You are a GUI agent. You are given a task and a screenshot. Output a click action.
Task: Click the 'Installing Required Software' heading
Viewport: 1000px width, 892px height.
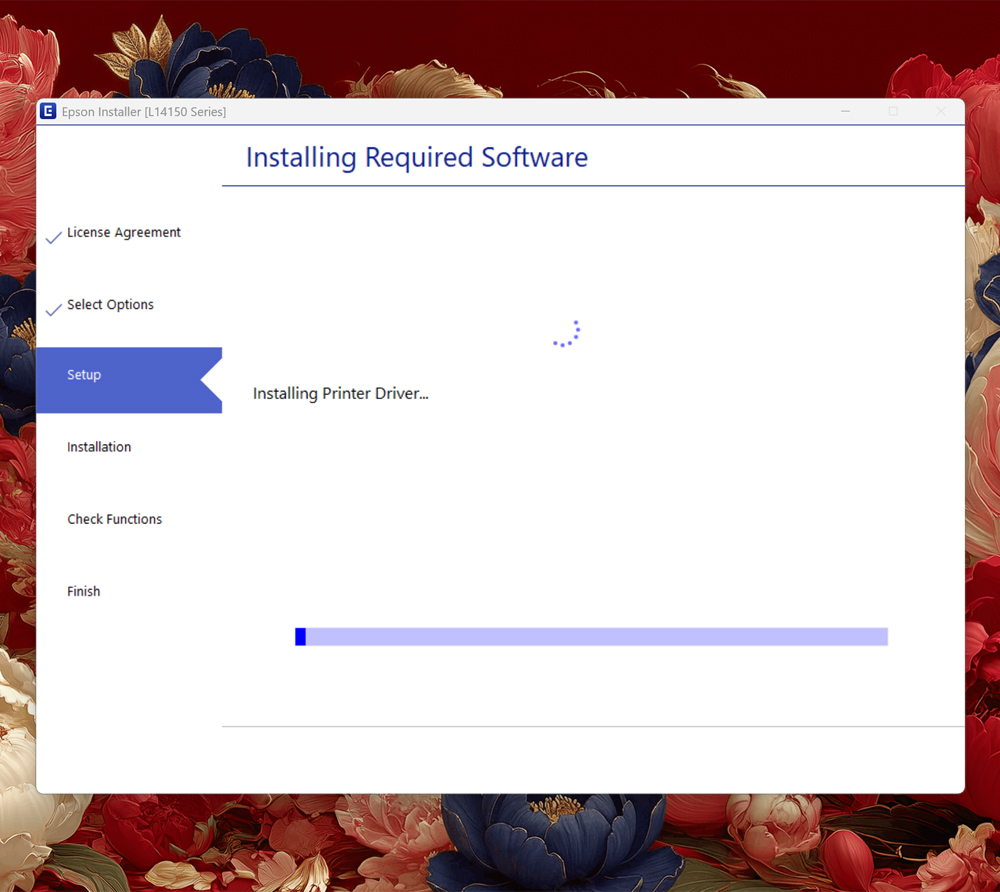tap(416, 157)
